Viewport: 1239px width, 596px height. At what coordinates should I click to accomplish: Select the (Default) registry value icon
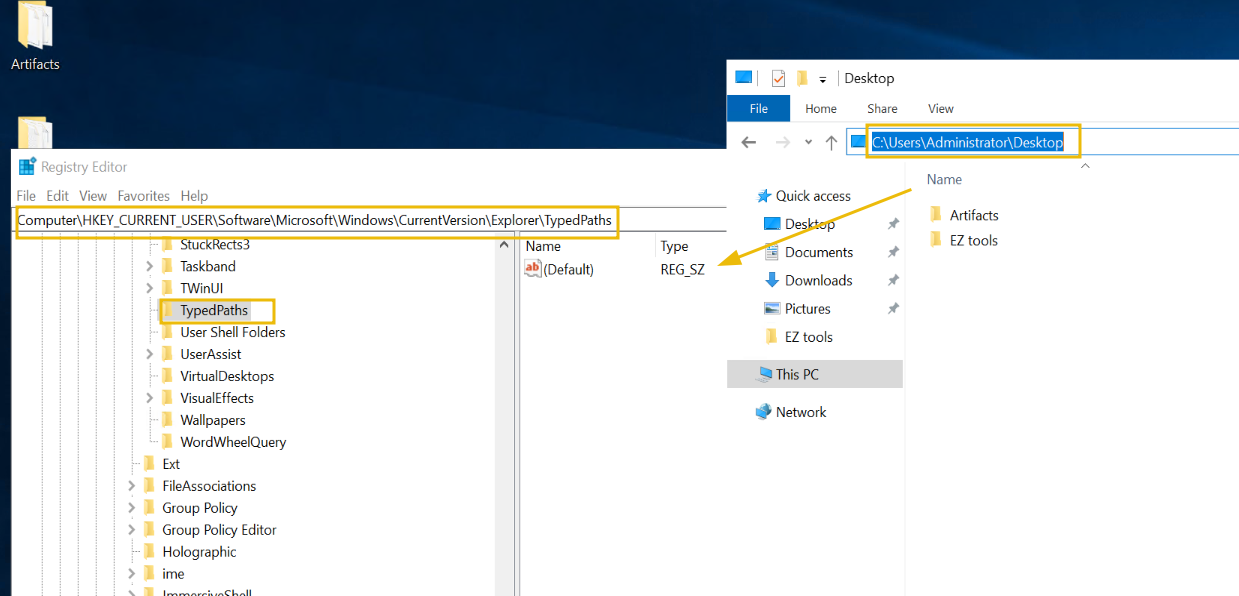point(533,269)
